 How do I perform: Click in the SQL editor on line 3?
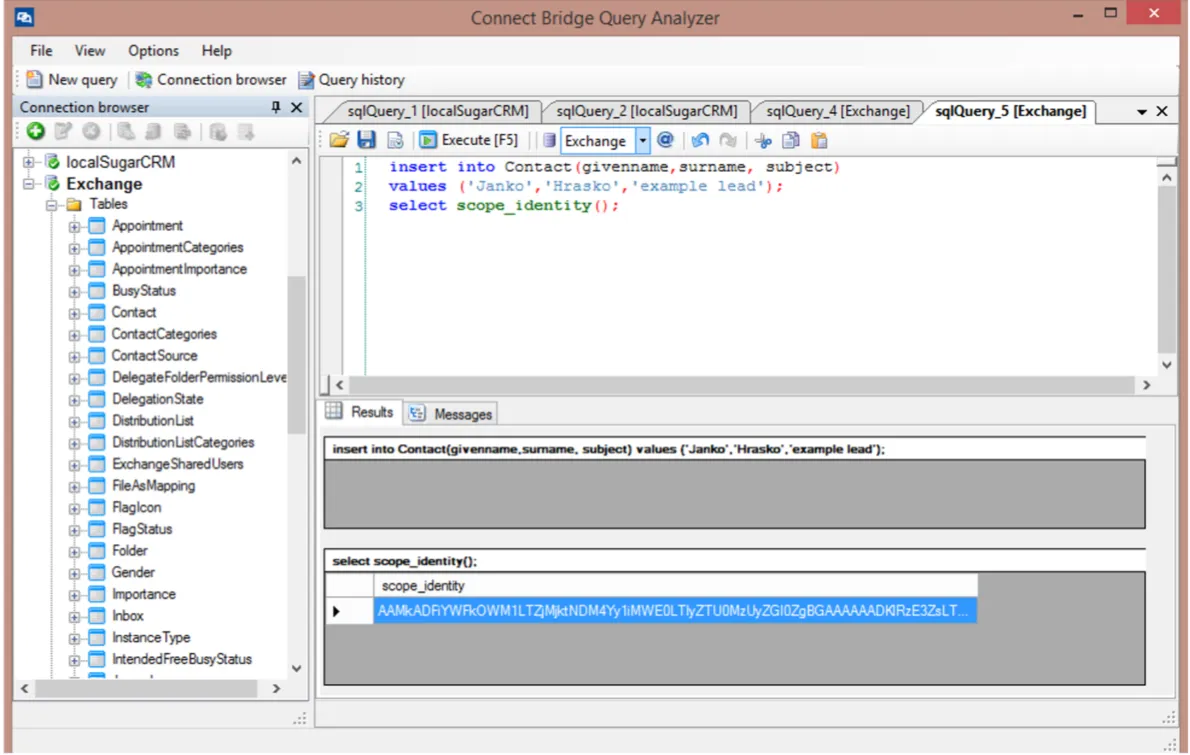(503, 206)
